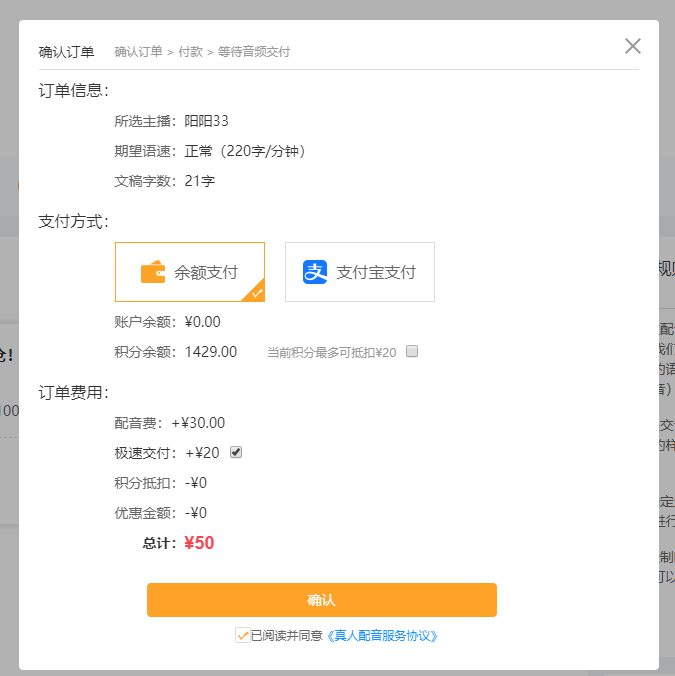The height and width of the screenshot is (676, 675).
Task: Click the points balance 1429.00 value
Action: point(211,352)
